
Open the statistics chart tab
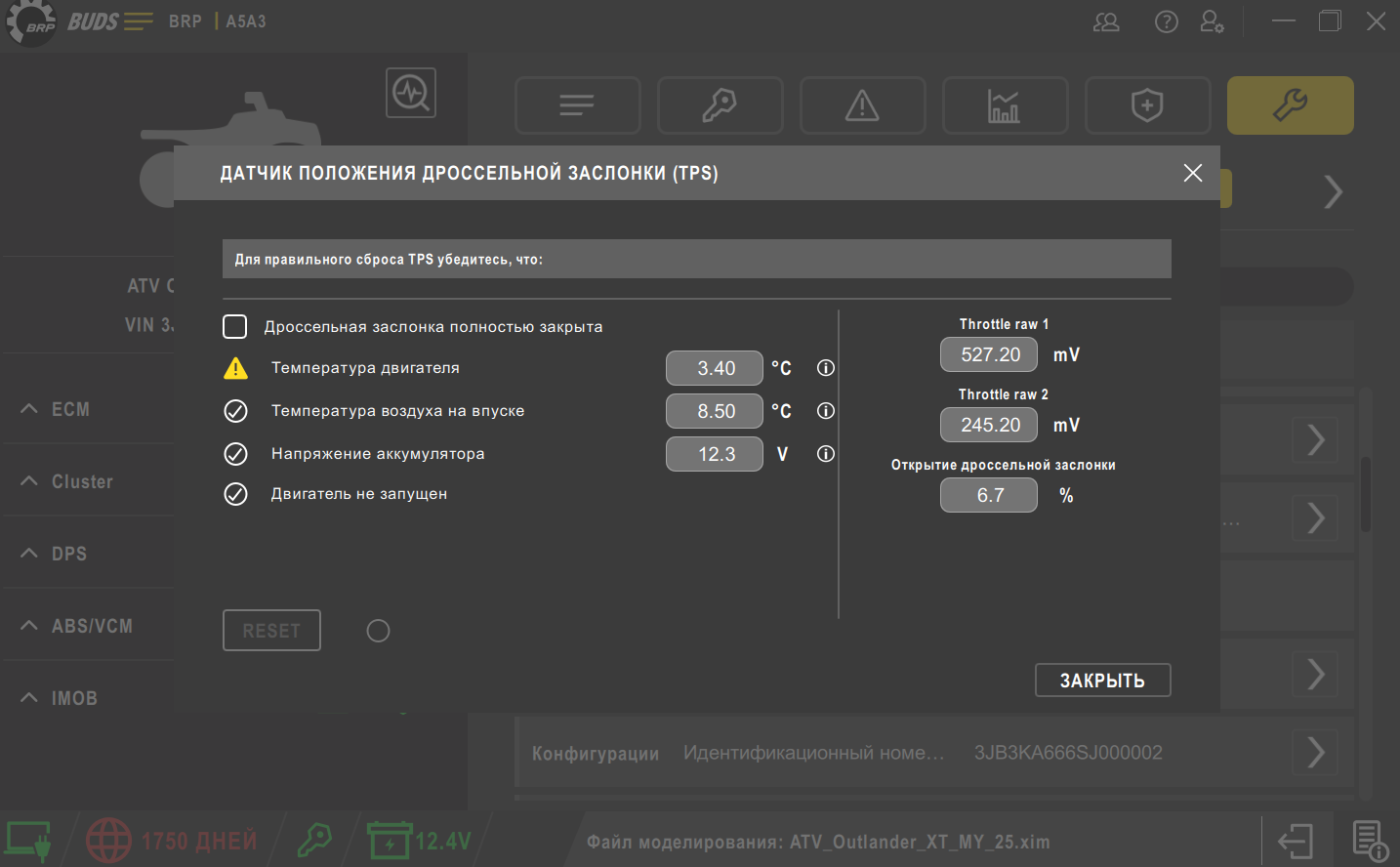[x=1005, y=105]
